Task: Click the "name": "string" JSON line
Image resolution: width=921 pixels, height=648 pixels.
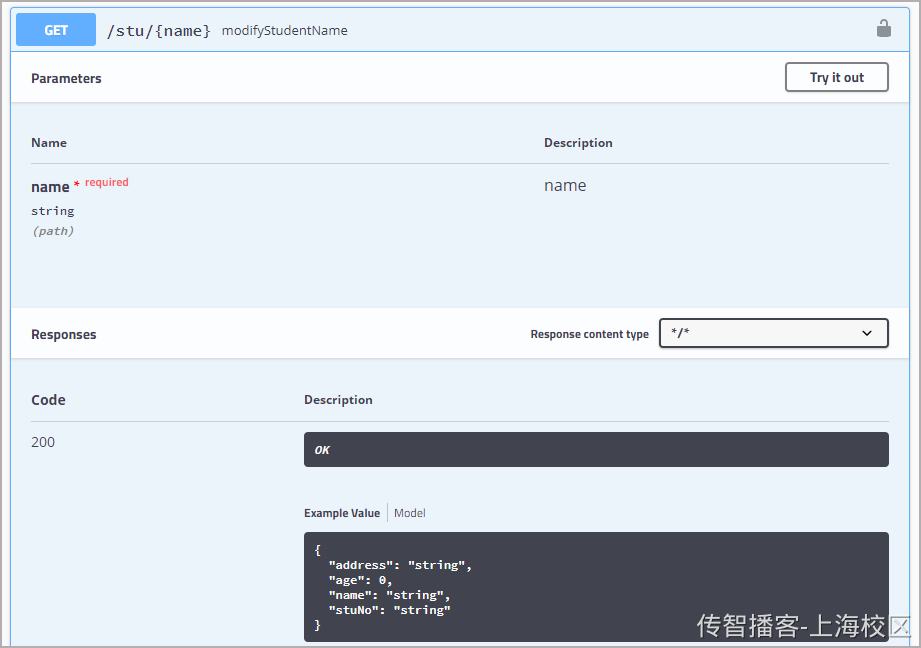Action: pyautogui.click(x=389, y=595)
